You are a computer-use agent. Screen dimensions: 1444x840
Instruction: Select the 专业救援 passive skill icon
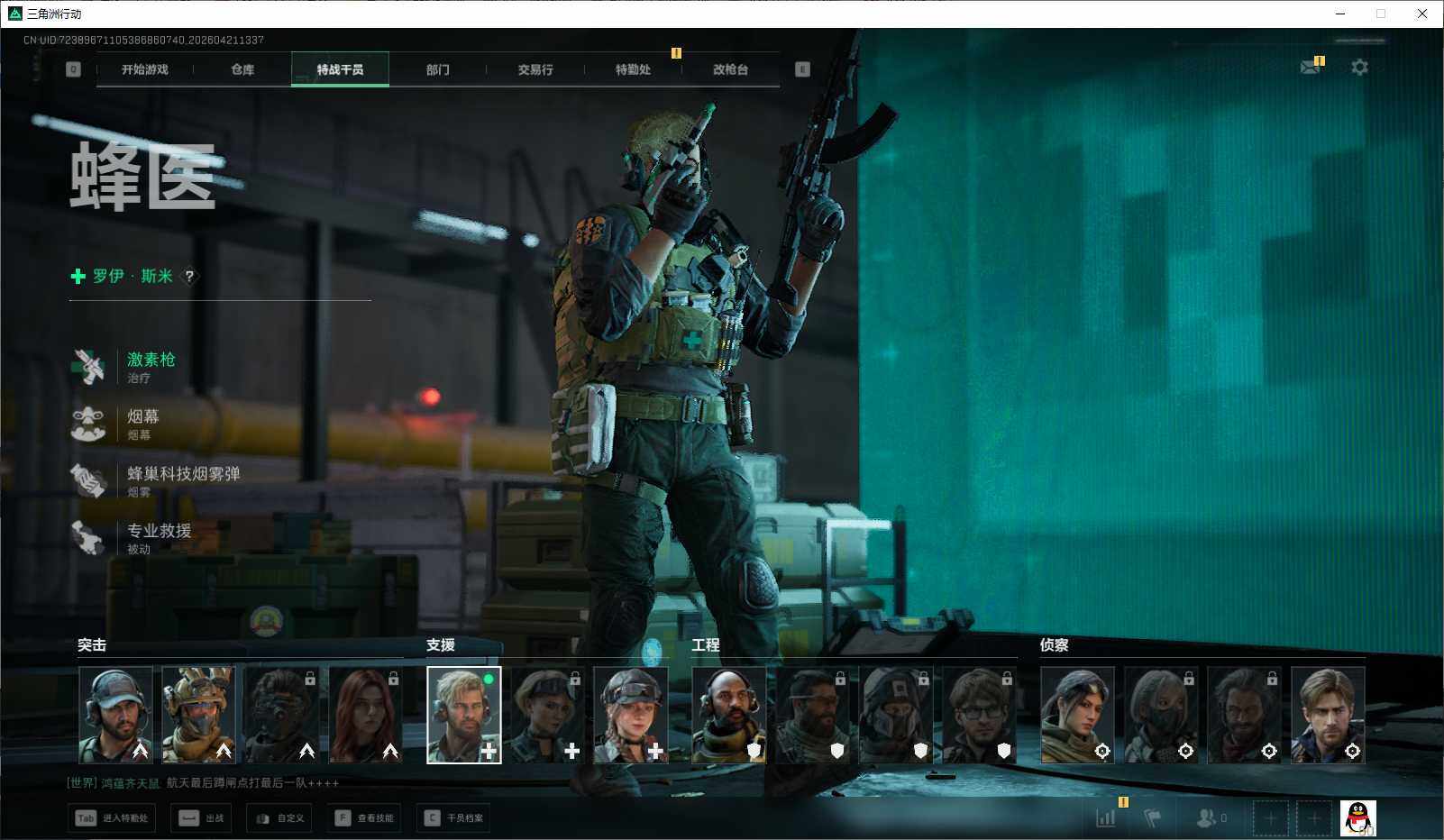pyautogui.click(x=89, y=537)
